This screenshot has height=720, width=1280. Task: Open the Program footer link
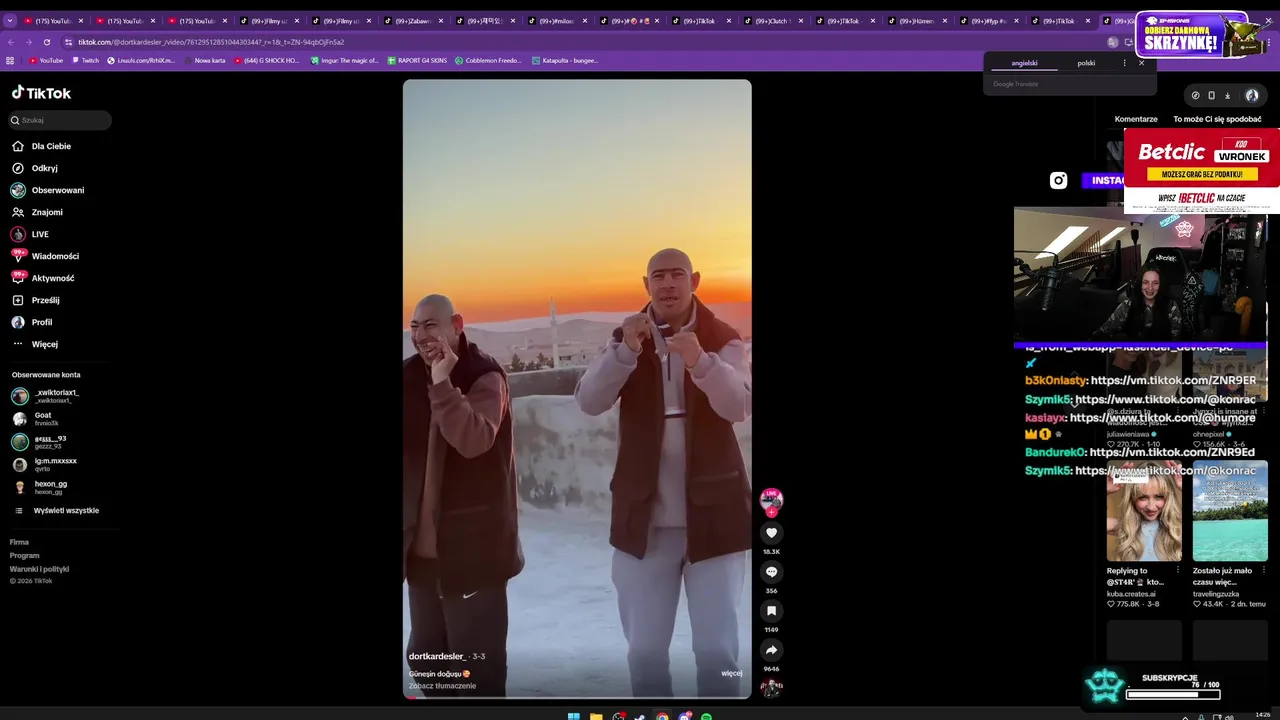coord(24,555)
